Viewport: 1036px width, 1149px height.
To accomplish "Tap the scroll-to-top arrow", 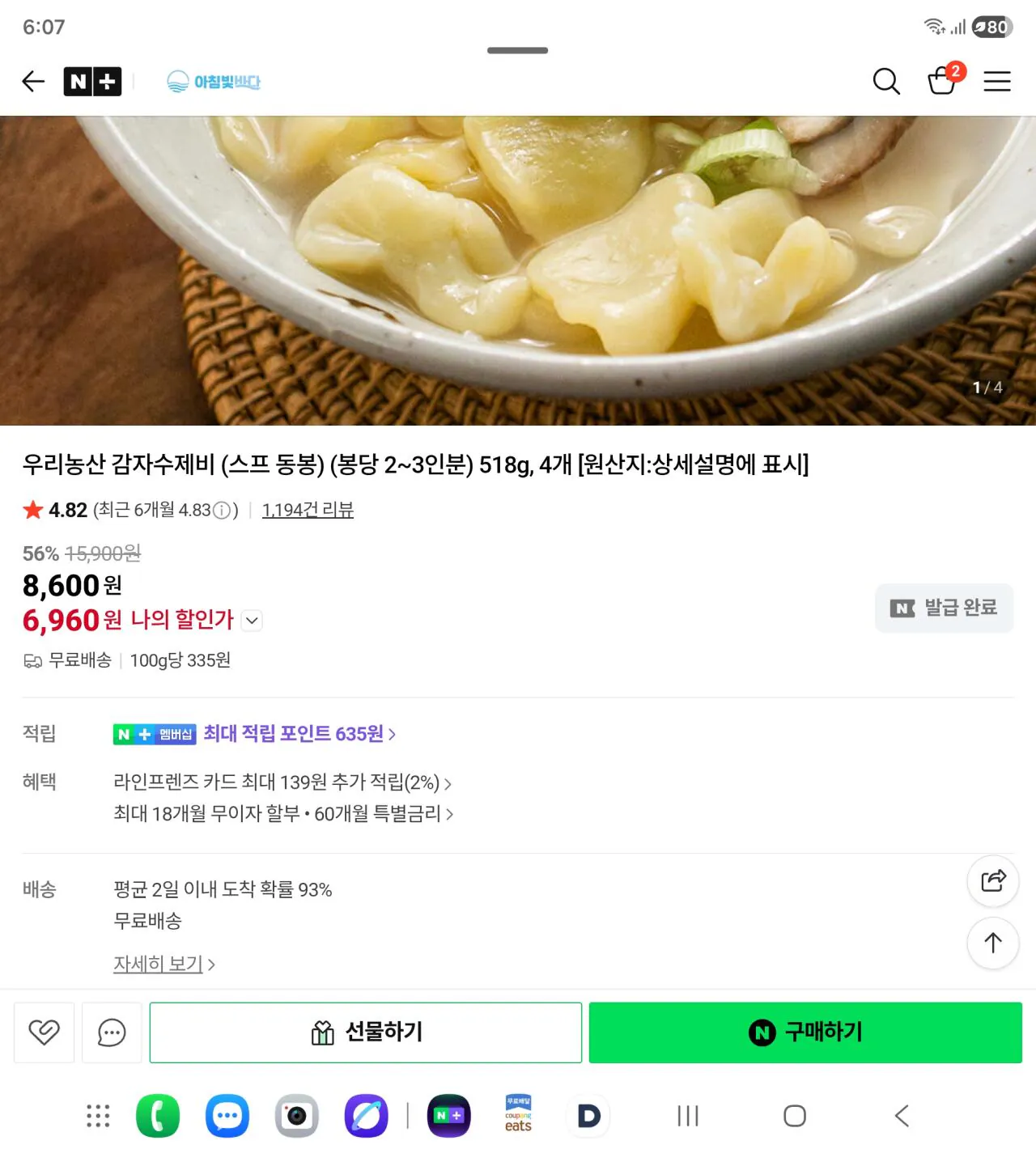I will coord(992,943).
